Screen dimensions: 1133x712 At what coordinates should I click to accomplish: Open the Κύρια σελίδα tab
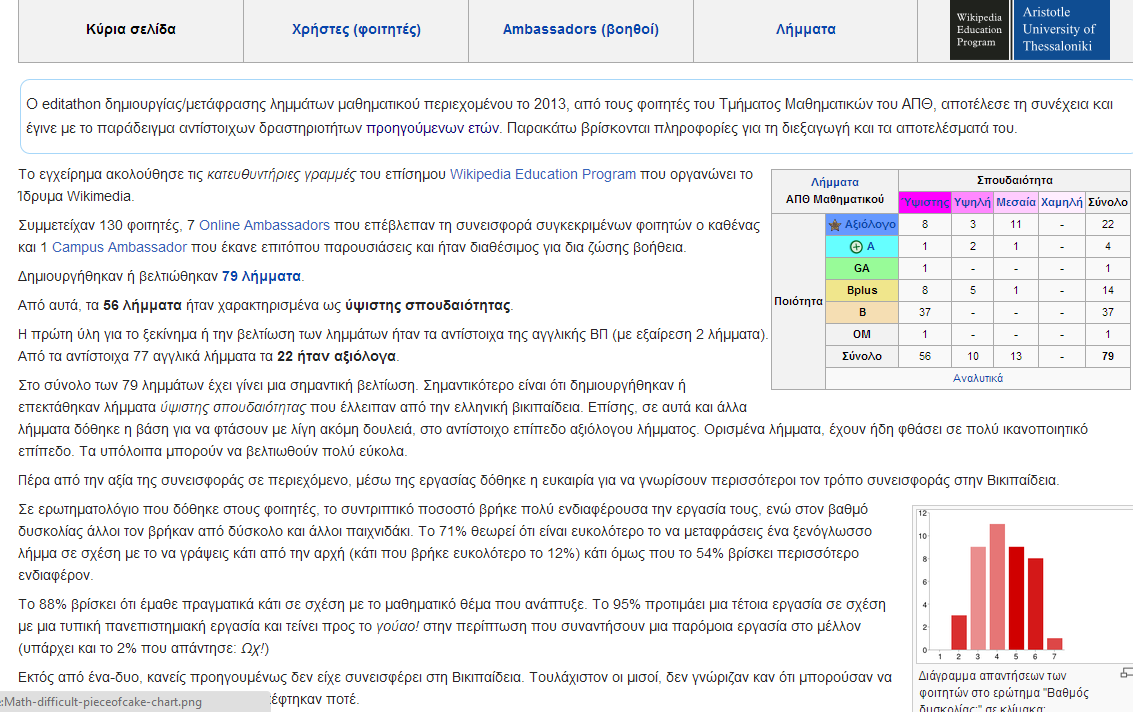pyautogui.click(x=131, y=30)
